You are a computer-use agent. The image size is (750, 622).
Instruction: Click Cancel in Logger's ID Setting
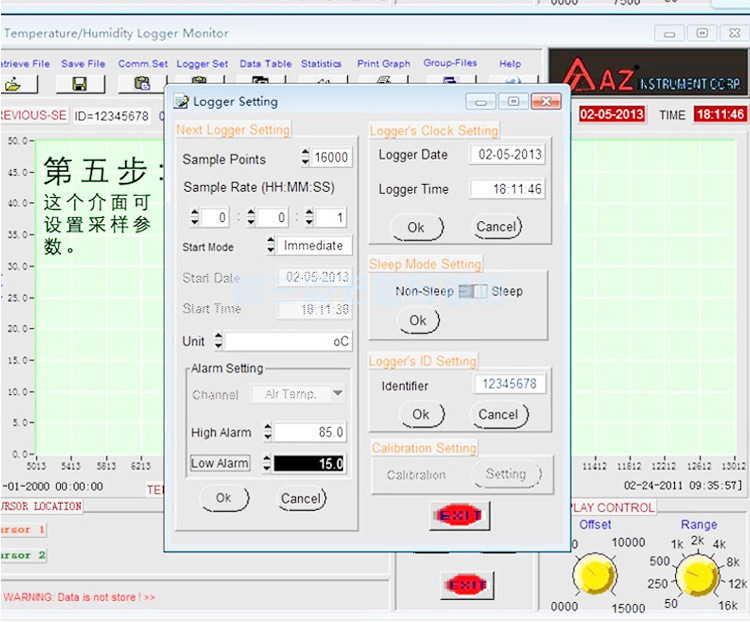(x=498, y=414)
